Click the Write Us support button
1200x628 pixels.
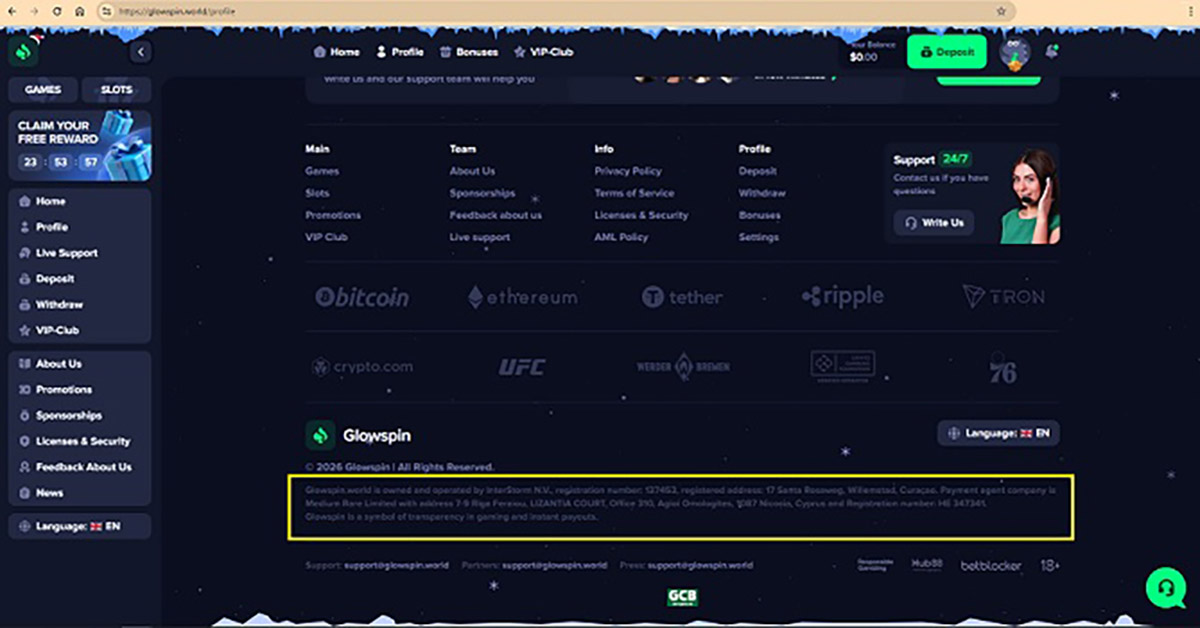(933, 223)
